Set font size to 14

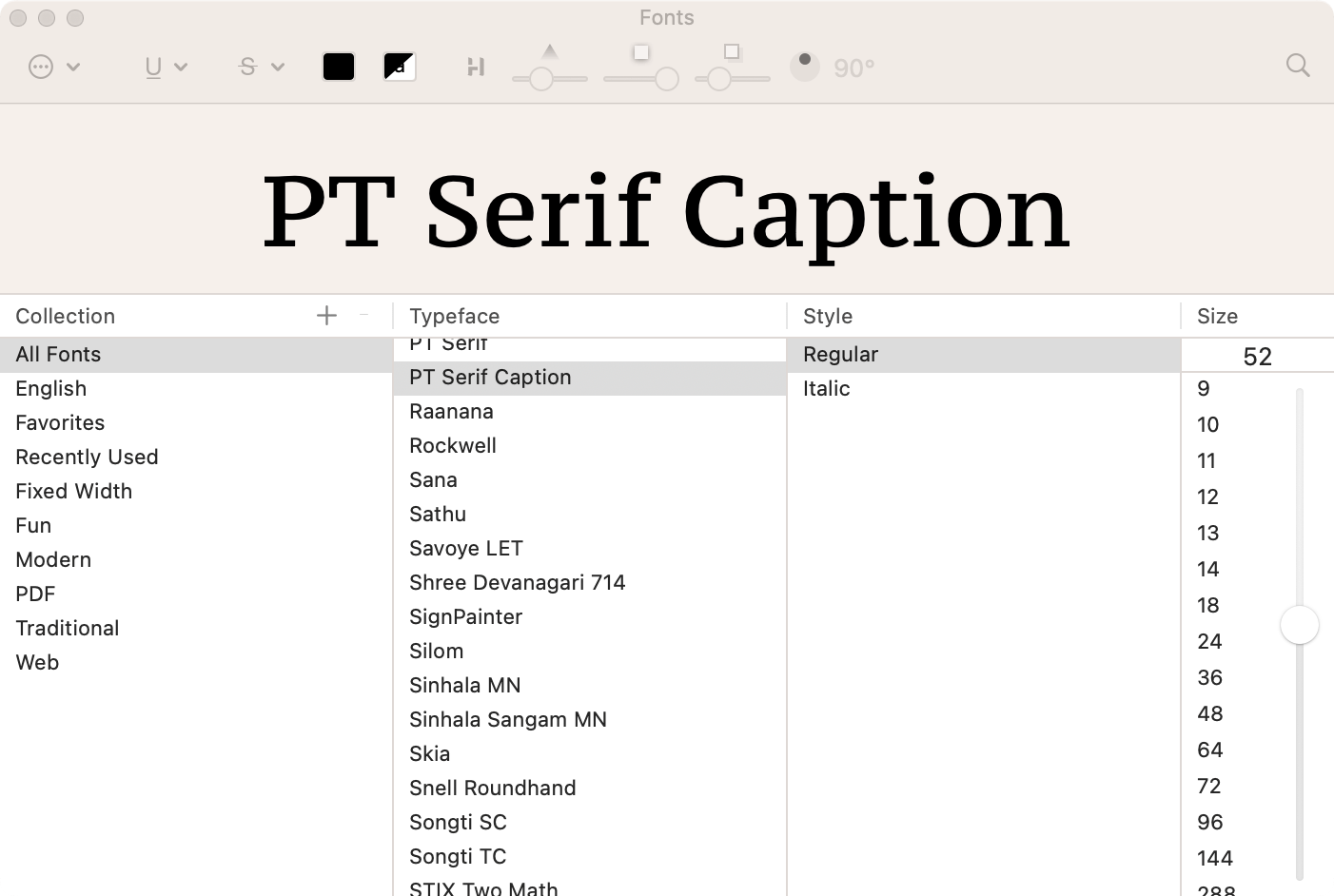1207,570
